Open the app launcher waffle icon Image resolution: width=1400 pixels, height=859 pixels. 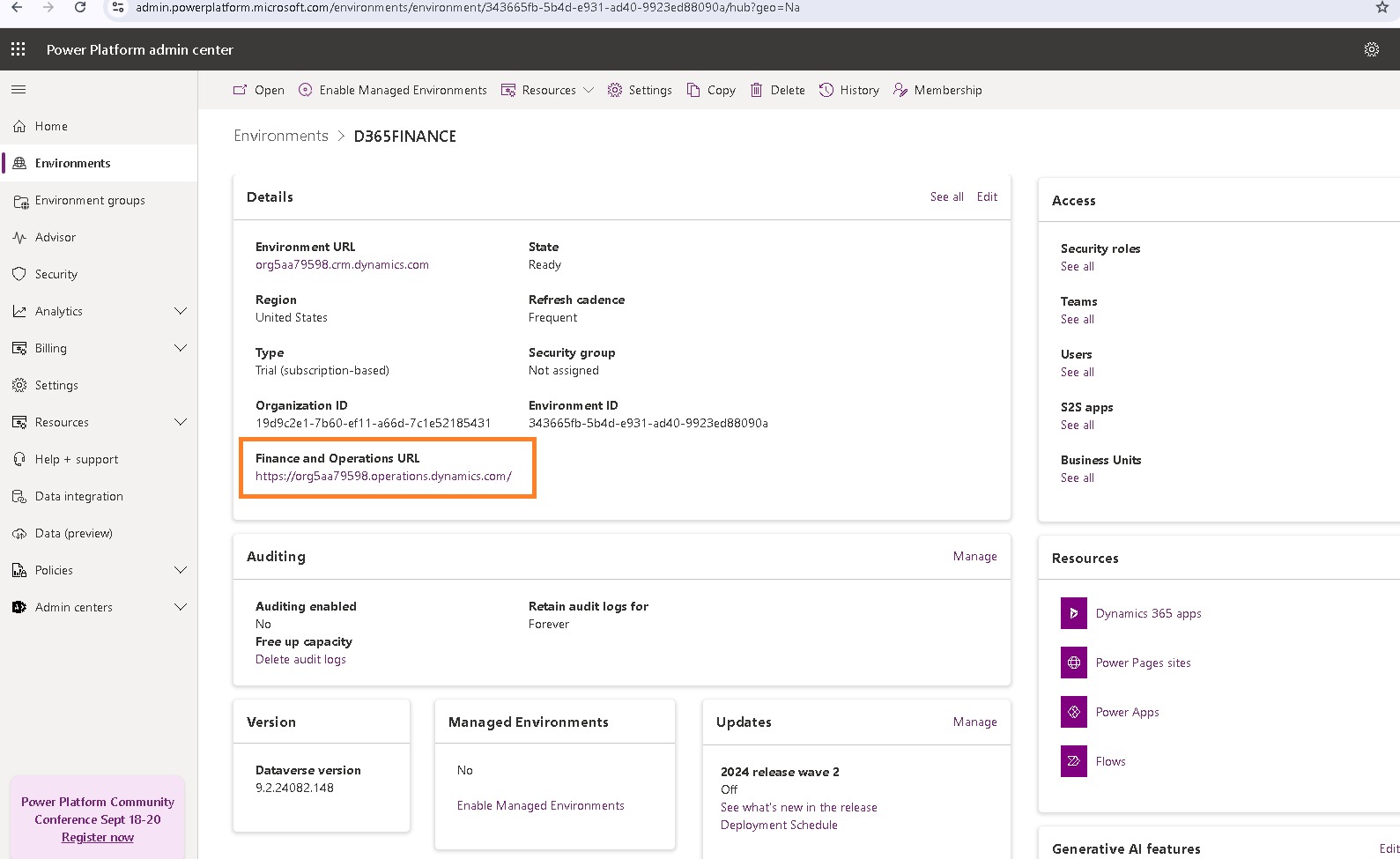[x=18, y=49]
